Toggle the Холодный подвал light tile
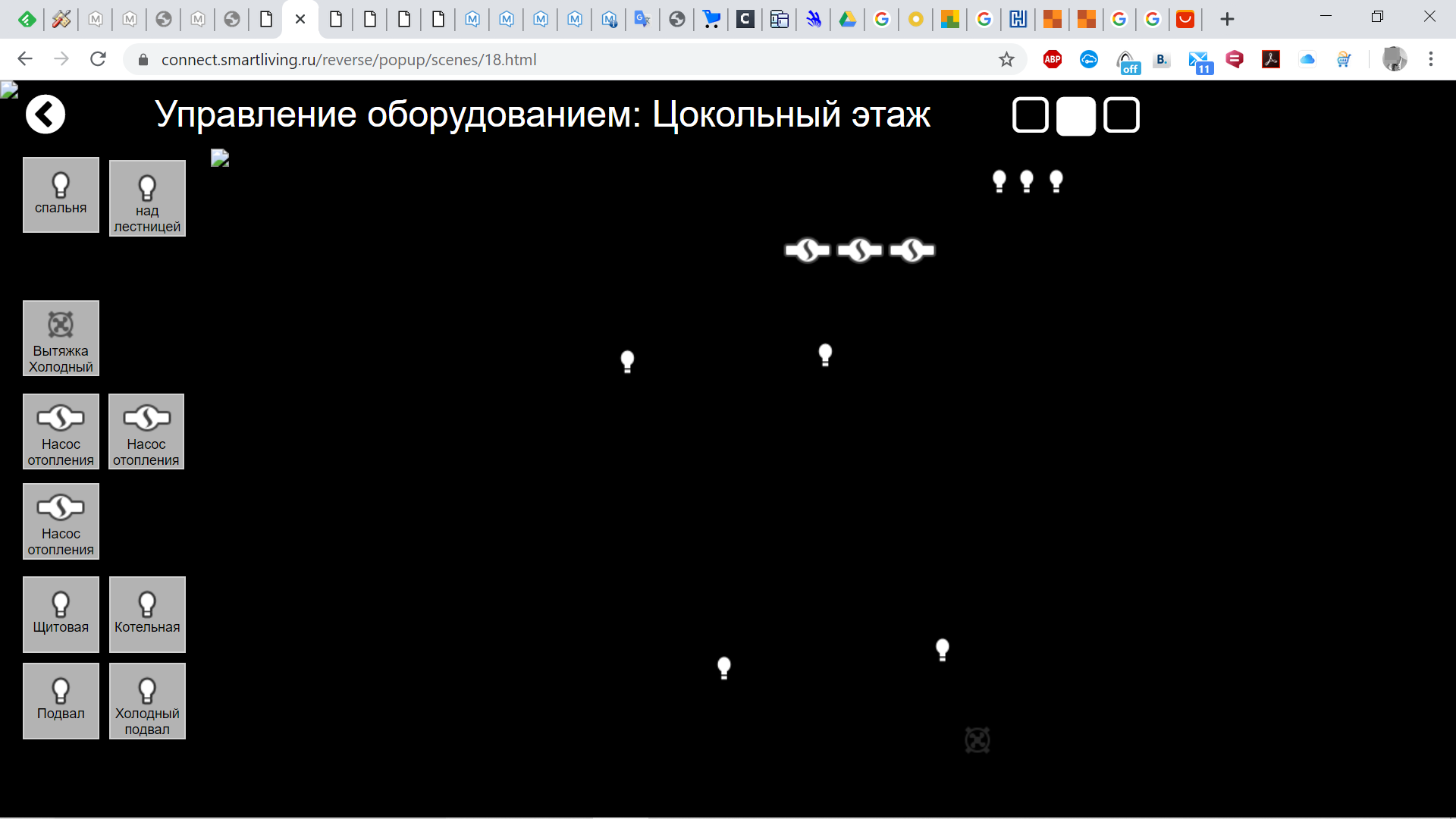 click(x=147, y=701)
